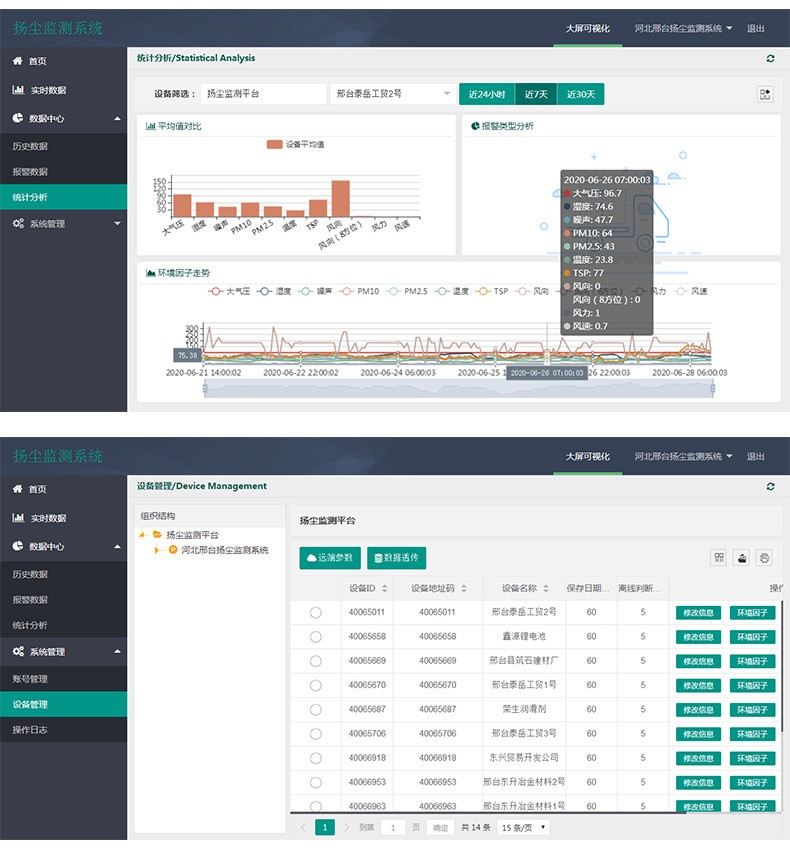Select radio button for device 40065011

pyautogui.click(x=316, y=612)
